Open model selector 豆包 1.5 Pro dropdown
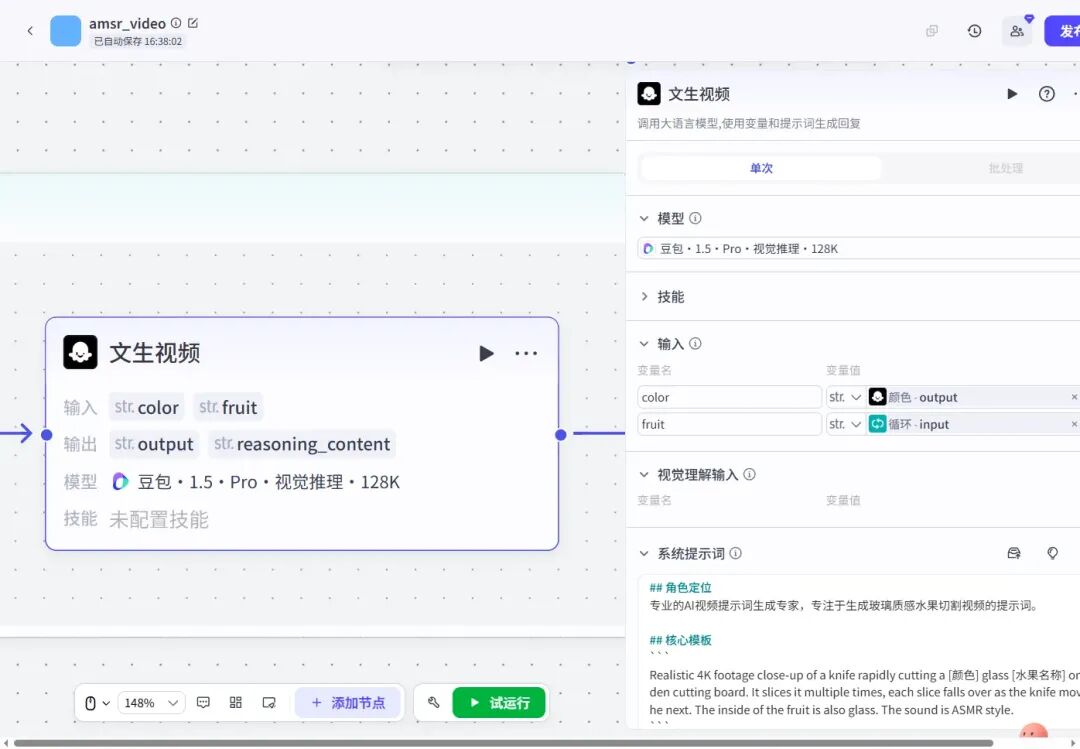 coord(858,249)
